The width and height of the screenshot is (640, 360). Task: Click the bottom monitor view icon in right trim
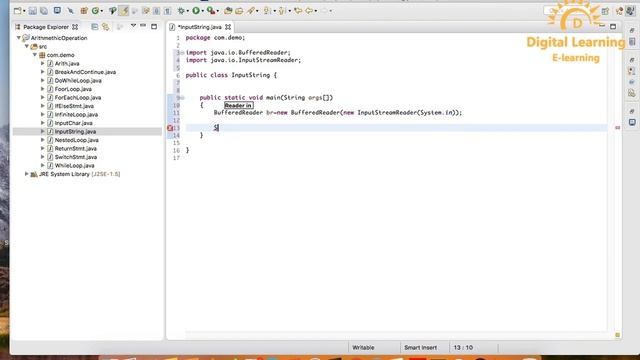[632, 122]
